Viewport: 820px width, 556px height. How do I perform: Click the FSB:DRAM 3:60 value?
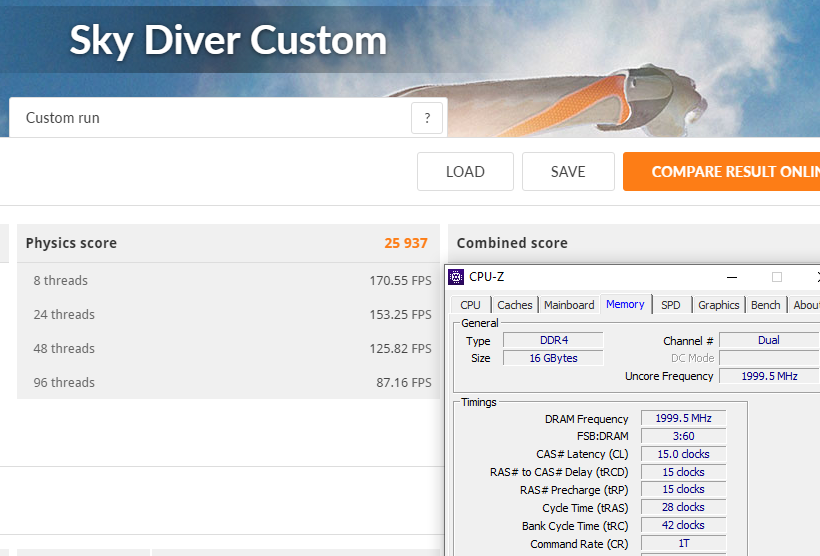point(684,436)
